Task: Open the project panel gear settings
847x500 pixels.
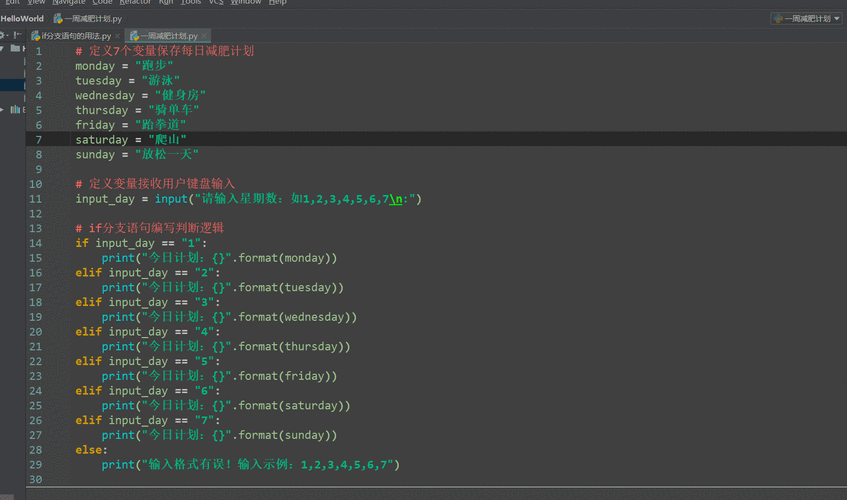Action: (x=2, y=36)
